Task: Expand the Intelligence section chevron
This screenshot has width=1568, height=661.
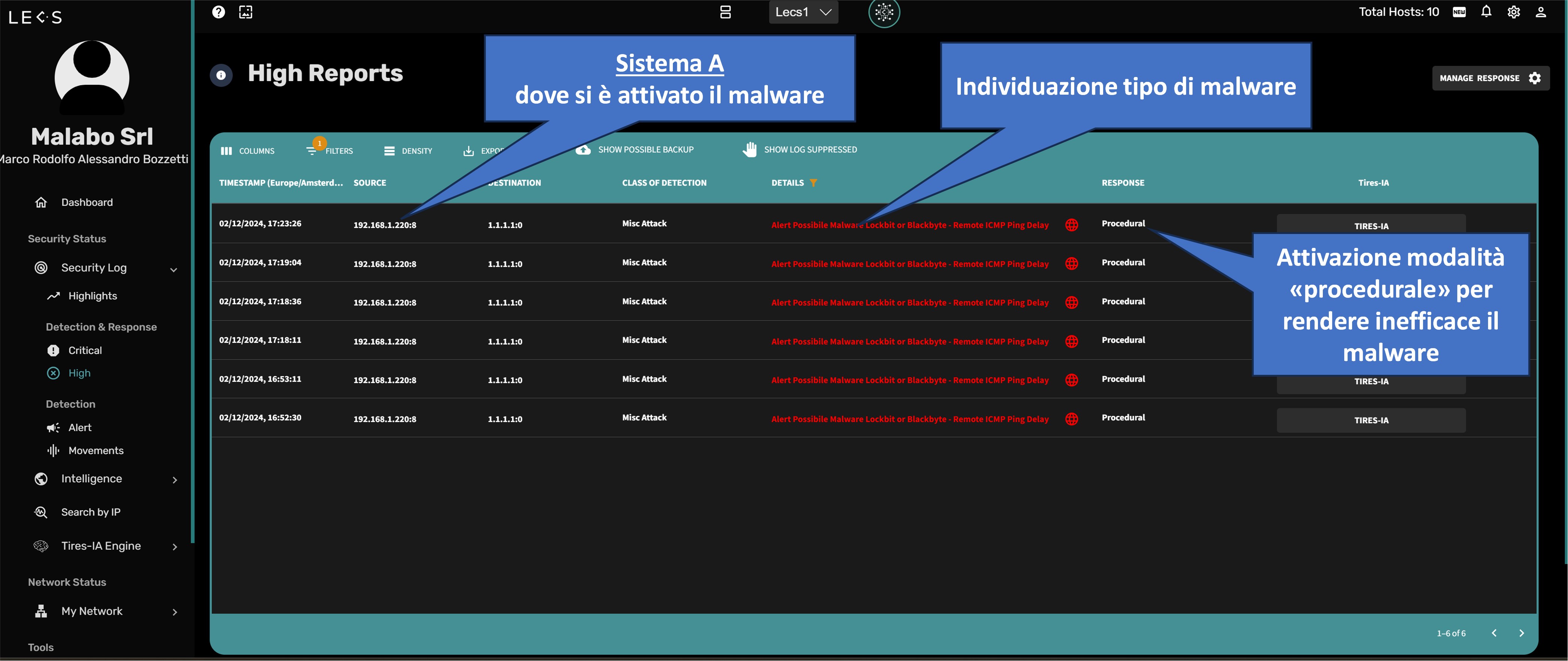Action: click(175, 480)
